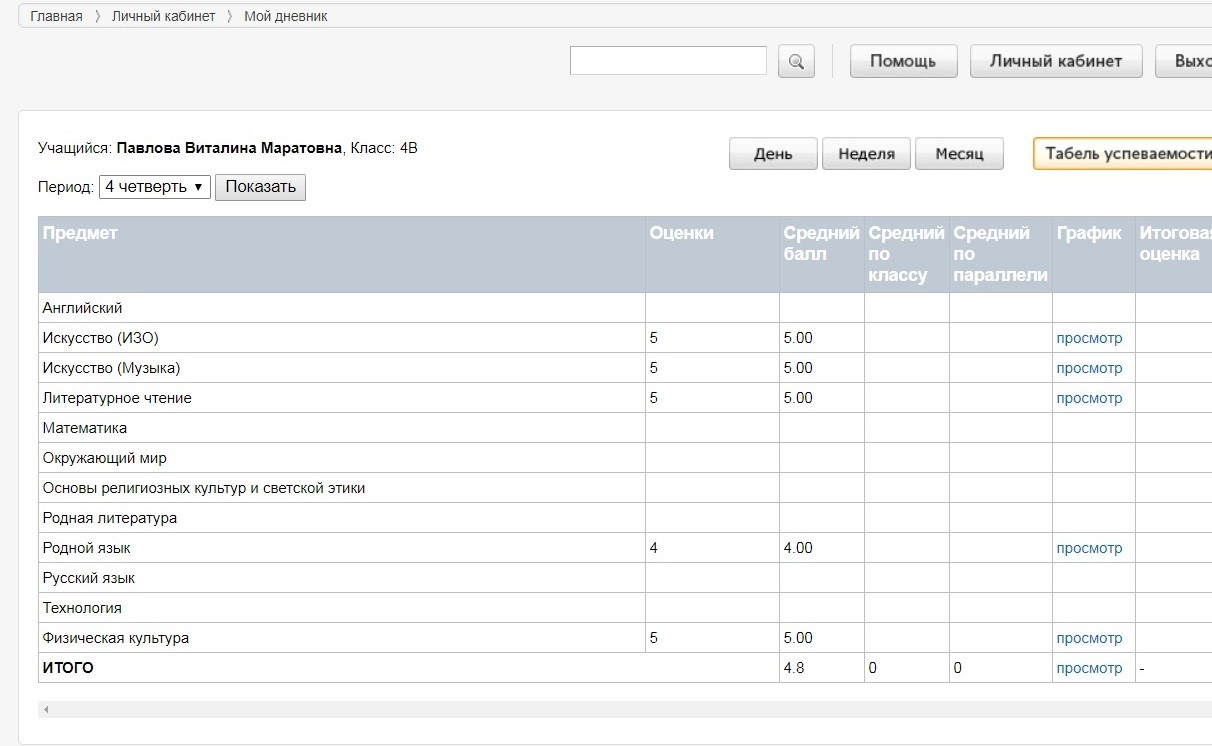1212x746 pixels.
Task: Click the search text field
Action: [x=668, y=61]
